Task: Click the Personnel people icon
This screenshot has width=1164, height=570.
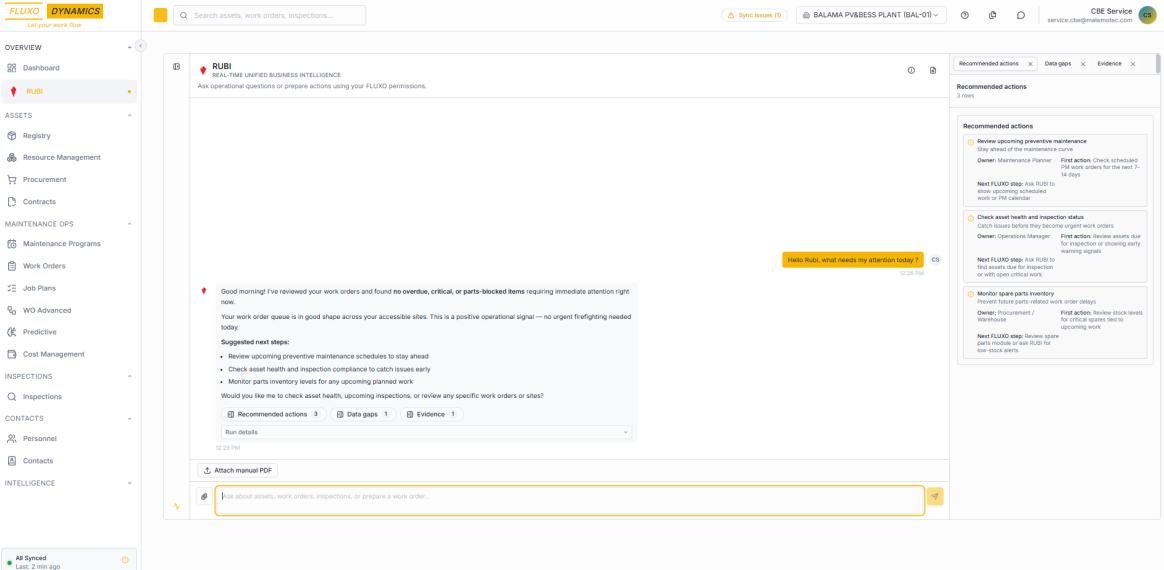Action: 12,439
